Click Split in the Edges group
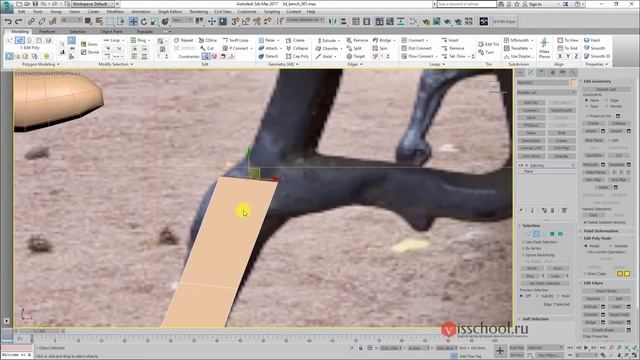This screenshot has width=640, height=360. [x=354, y=48]
